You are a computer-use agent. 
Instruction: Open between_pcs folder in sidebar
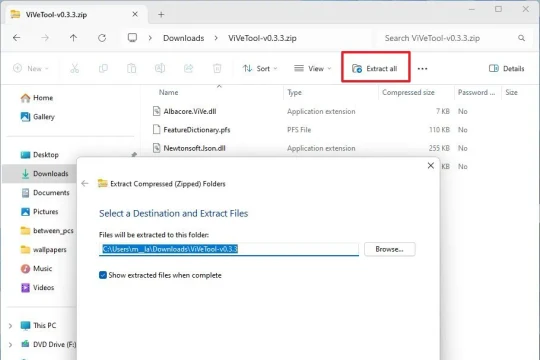pyautogui.click(x=47, y=230)
